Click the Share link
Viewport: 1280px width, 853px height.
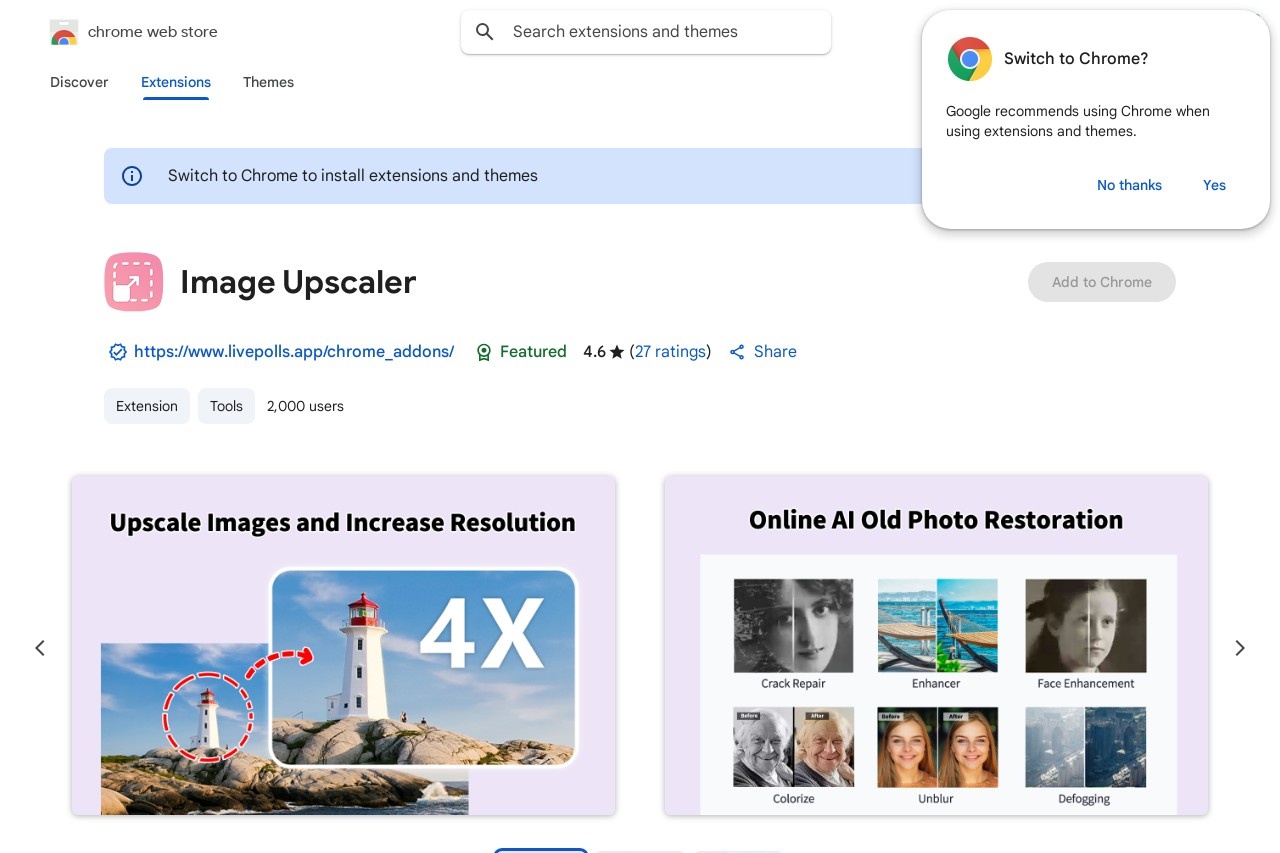[x=775, y=352]
